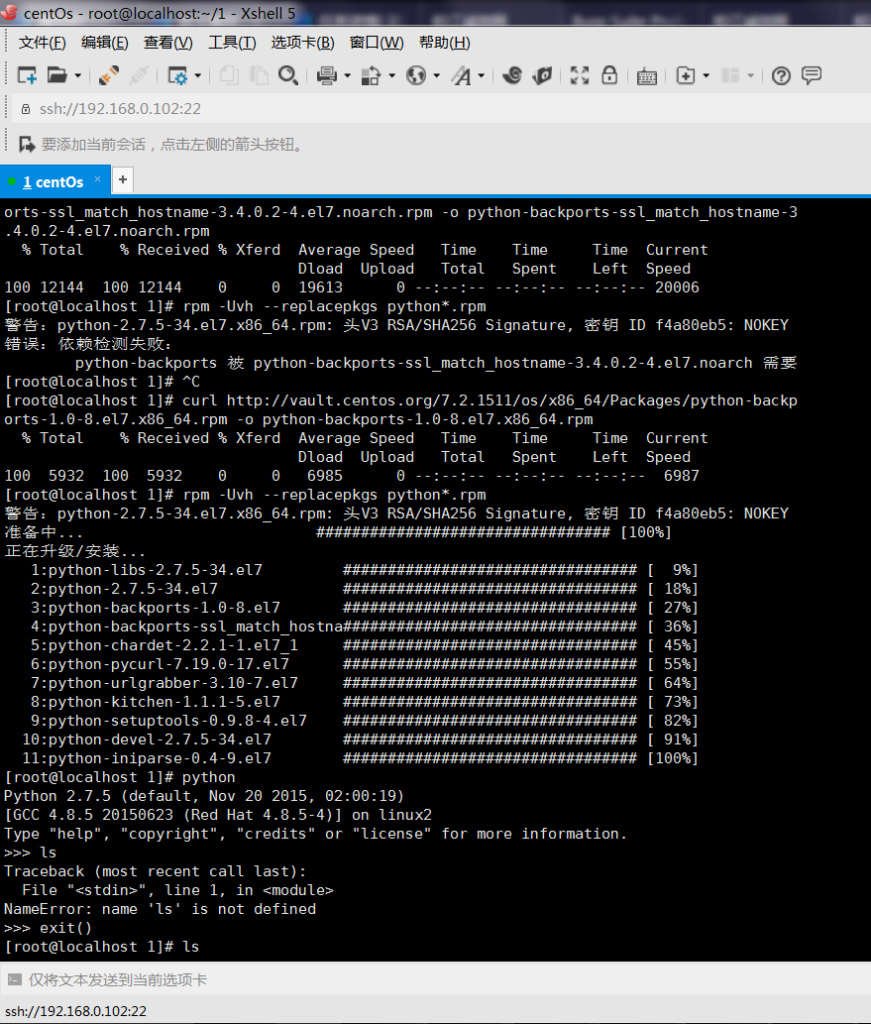Click the 11:python-iniparse-0.4-9.el7 line
Image resolution: width=871 pixels, height=1024 pixels.
(x=360, y=758)
